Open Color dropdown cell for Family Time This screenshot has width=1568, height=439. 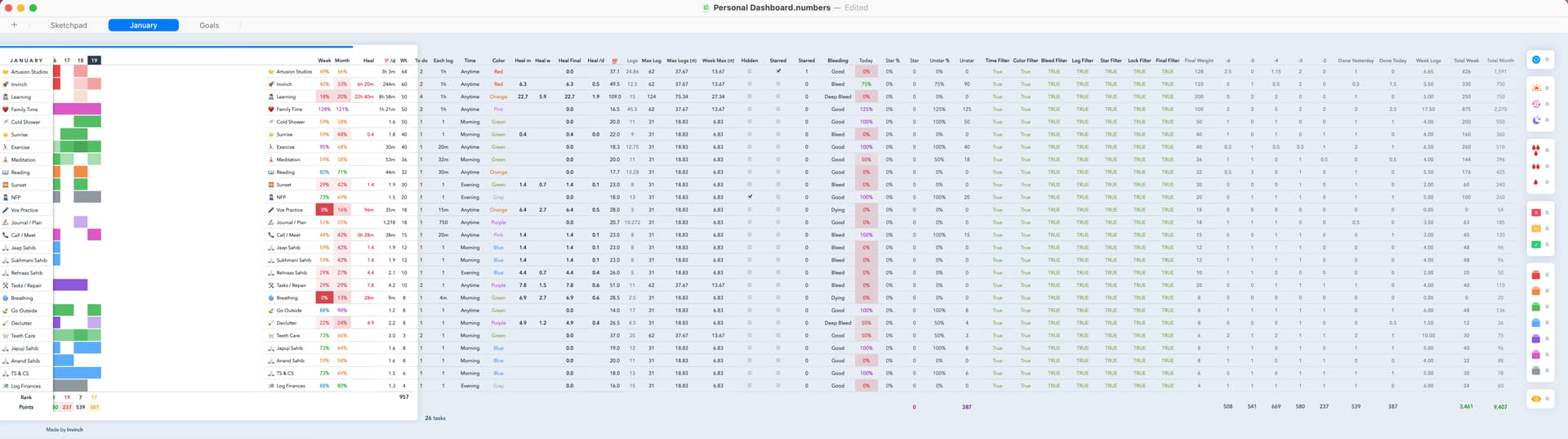[498, 110]
